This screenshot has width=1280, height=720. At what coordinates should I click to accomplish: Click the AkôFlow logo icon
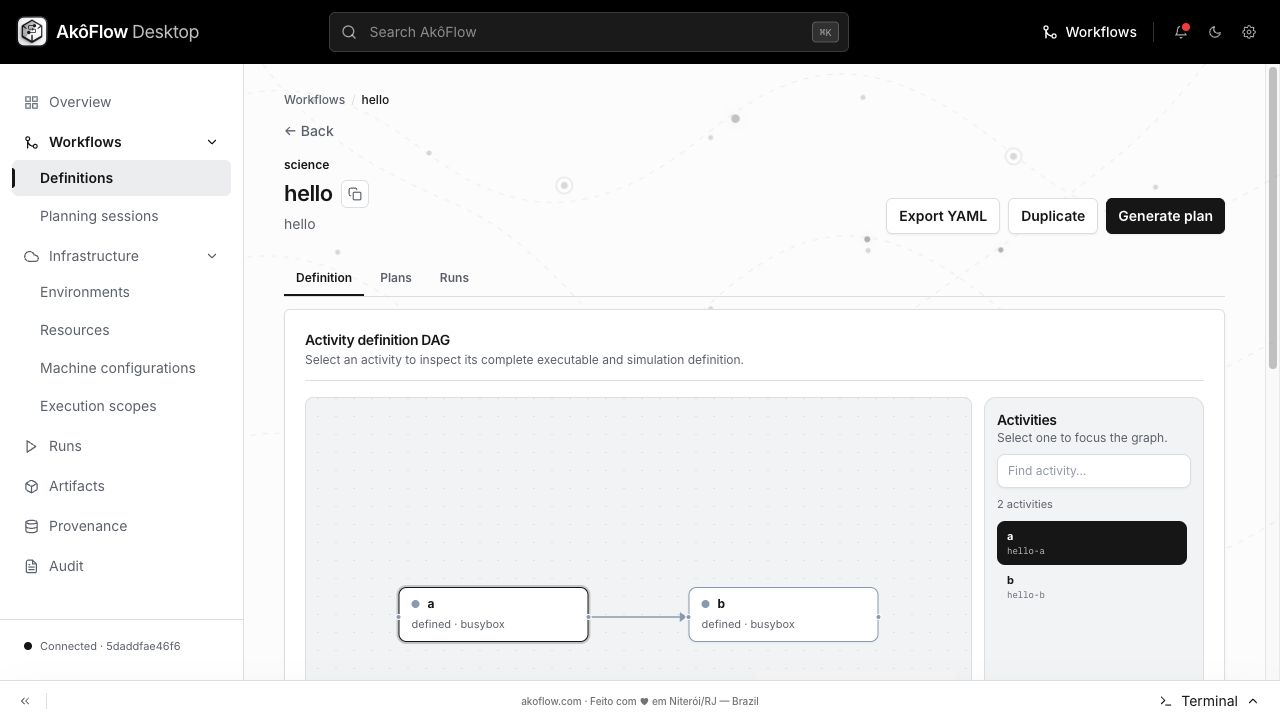(32, 32)
